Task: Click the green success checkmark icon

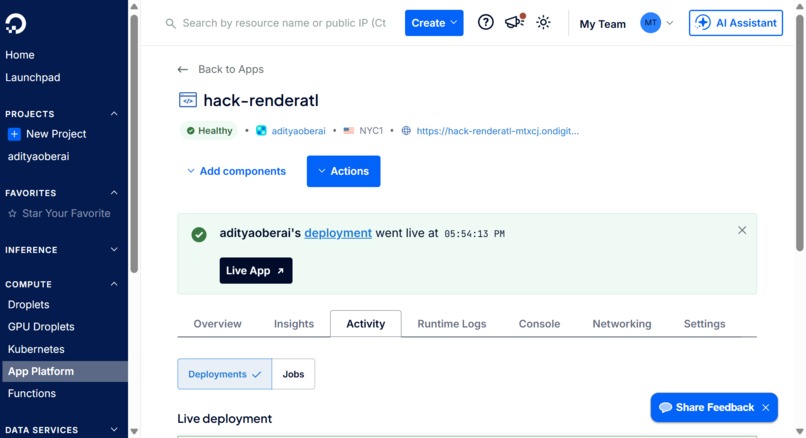Action: (199, 234)
